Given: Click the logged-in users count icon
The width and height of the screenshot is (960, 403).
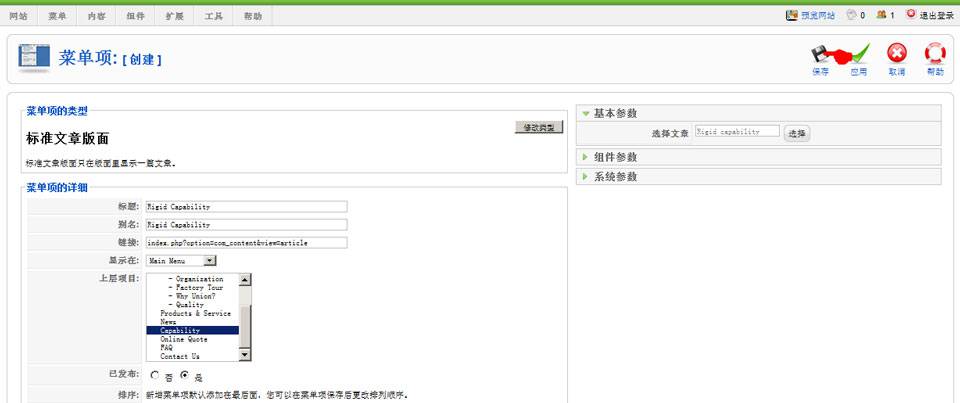Looking at the screenshot, I should [882, 15].
